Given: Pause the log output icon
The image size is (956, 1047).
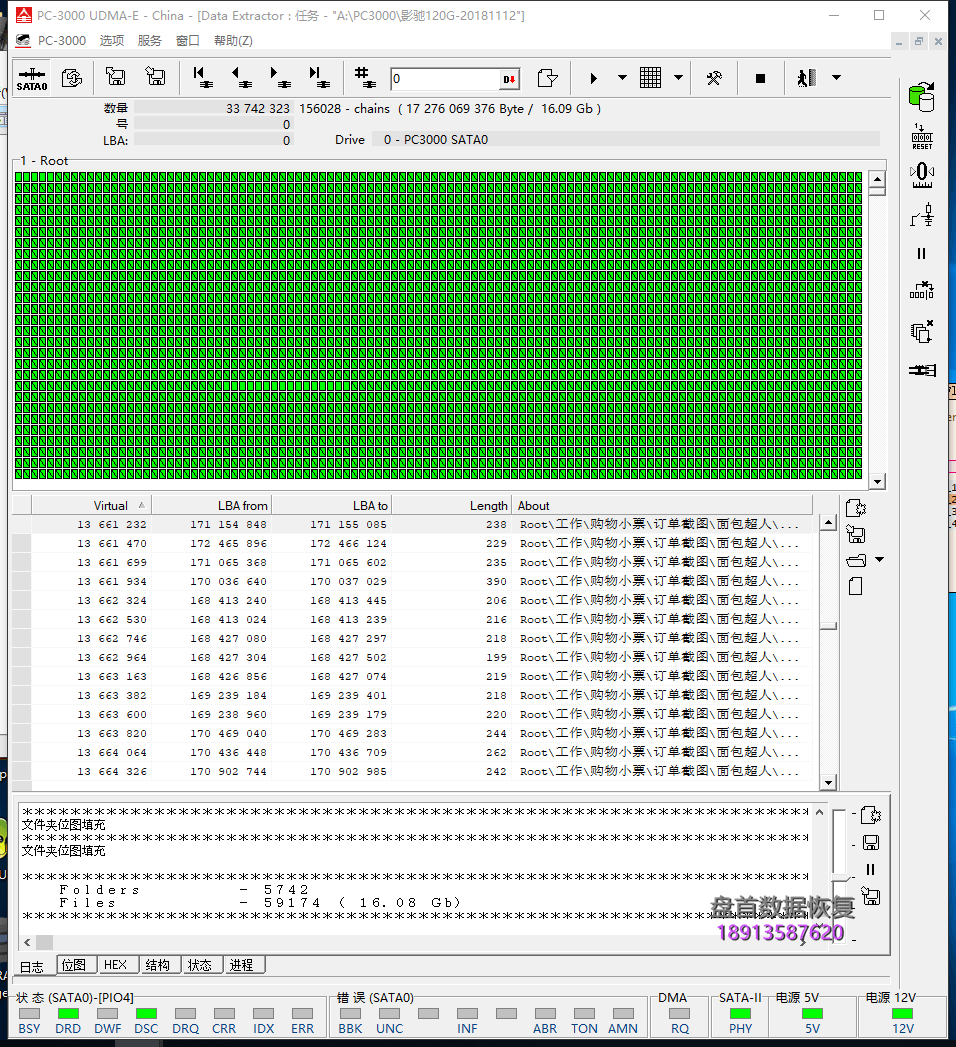Looking at the screenshot, I should coord(871,869).
